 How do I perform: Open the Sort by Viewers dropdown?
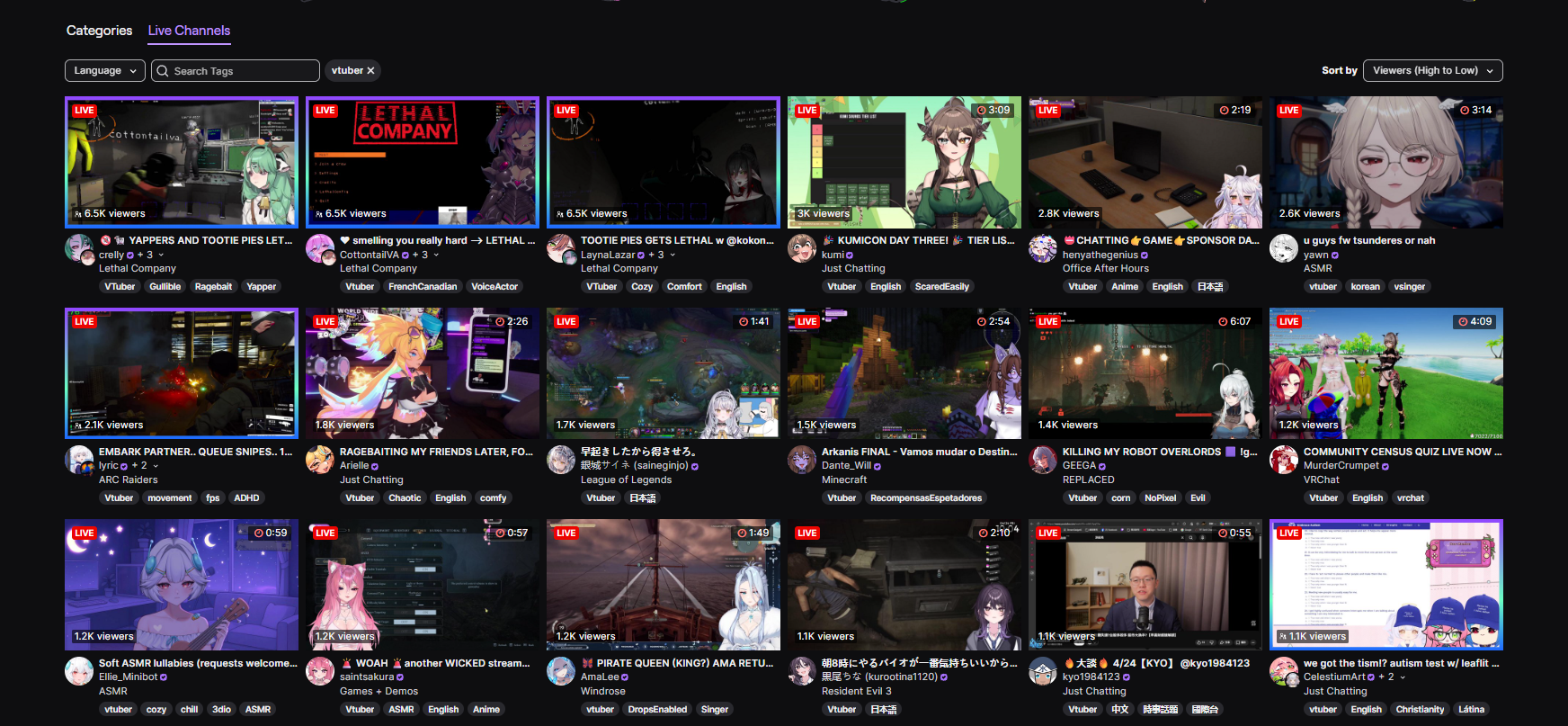1432,70
